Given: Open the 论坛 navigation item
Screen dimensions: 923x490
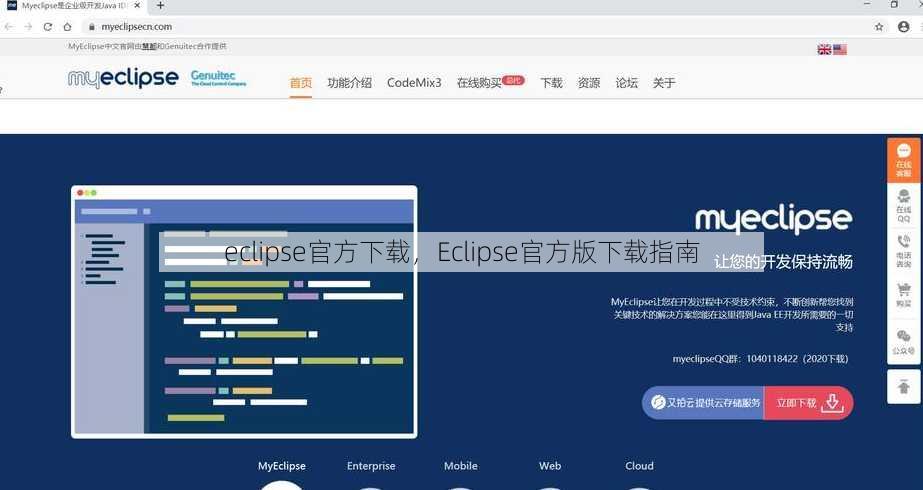Looking at the screenshot, I should (x=626, y=83).
